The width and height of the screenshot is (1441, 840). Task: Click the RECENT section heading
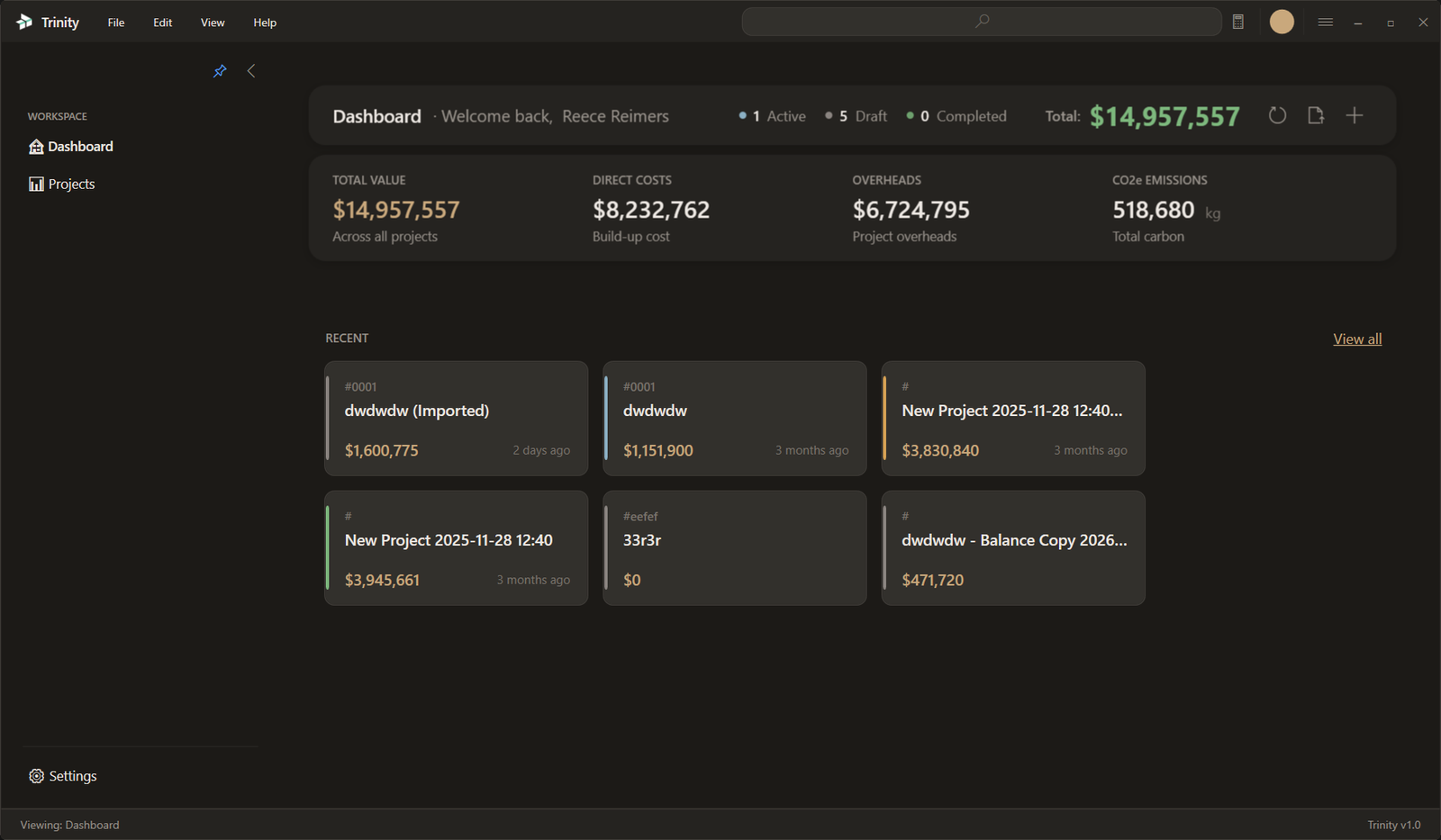347,339
